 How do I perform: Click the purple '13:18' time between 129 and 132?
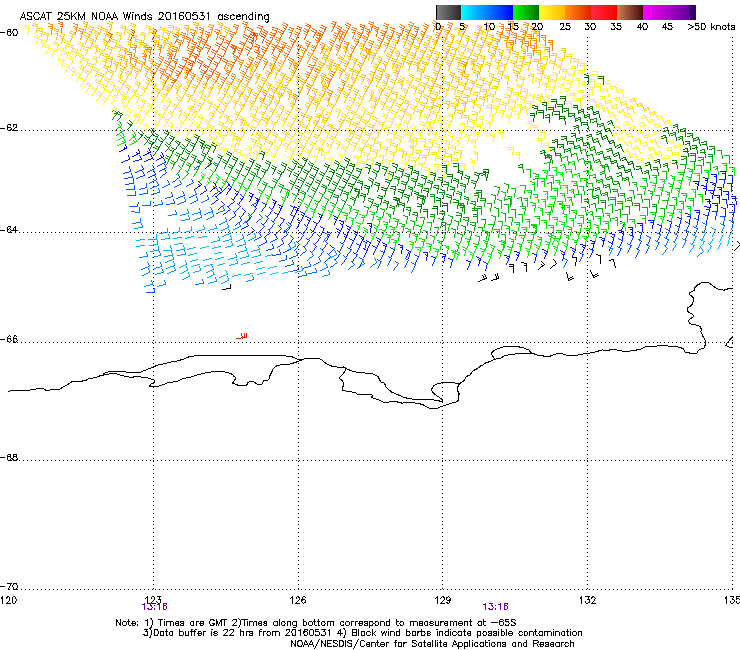[x=495, y=607]
